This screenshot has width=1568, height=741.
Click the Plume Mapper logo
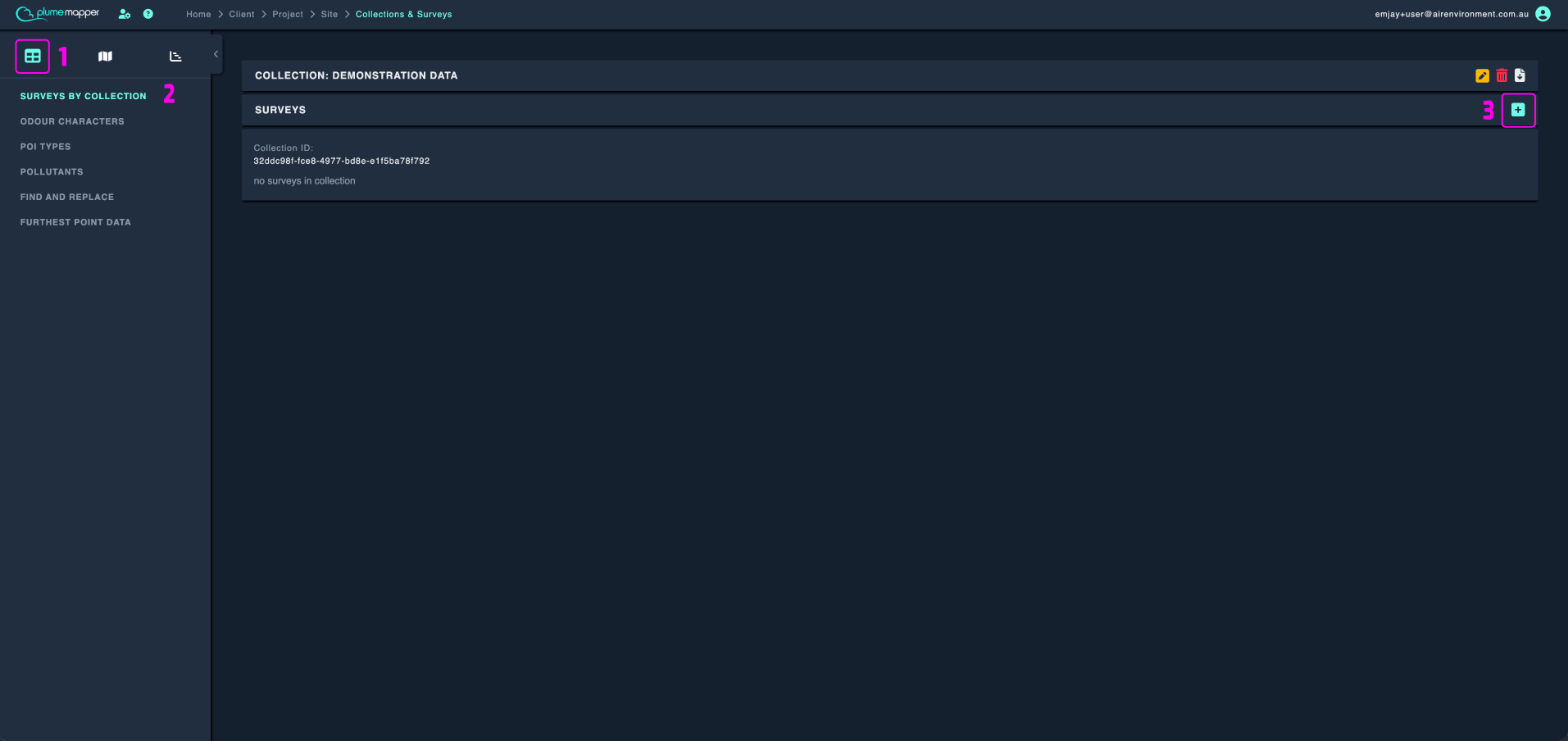click(x=57, y=13)
